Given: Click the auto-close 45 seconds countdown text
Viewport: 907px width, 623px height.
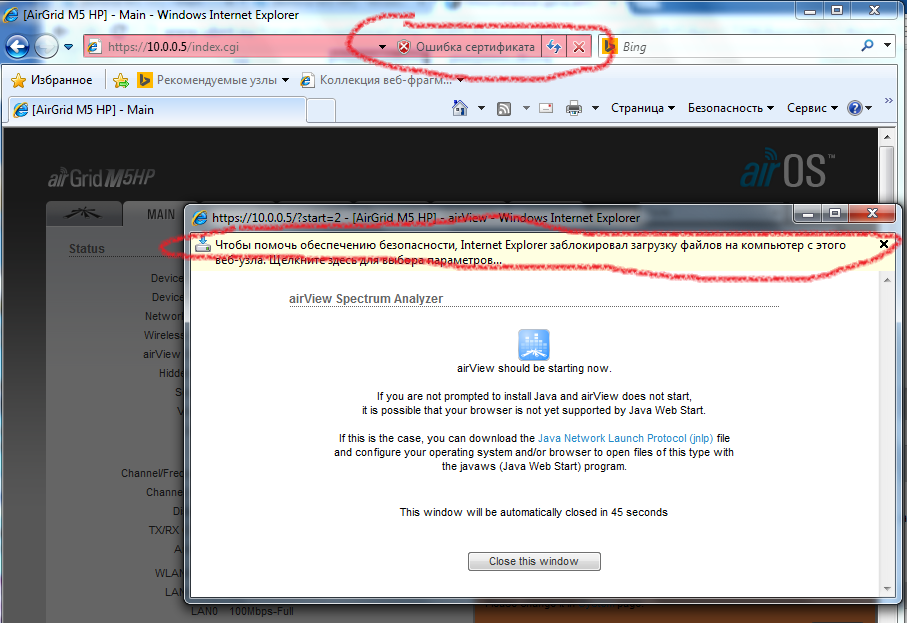Looking at the screenshot, I should pyautogui.click(x=533, y=512).
